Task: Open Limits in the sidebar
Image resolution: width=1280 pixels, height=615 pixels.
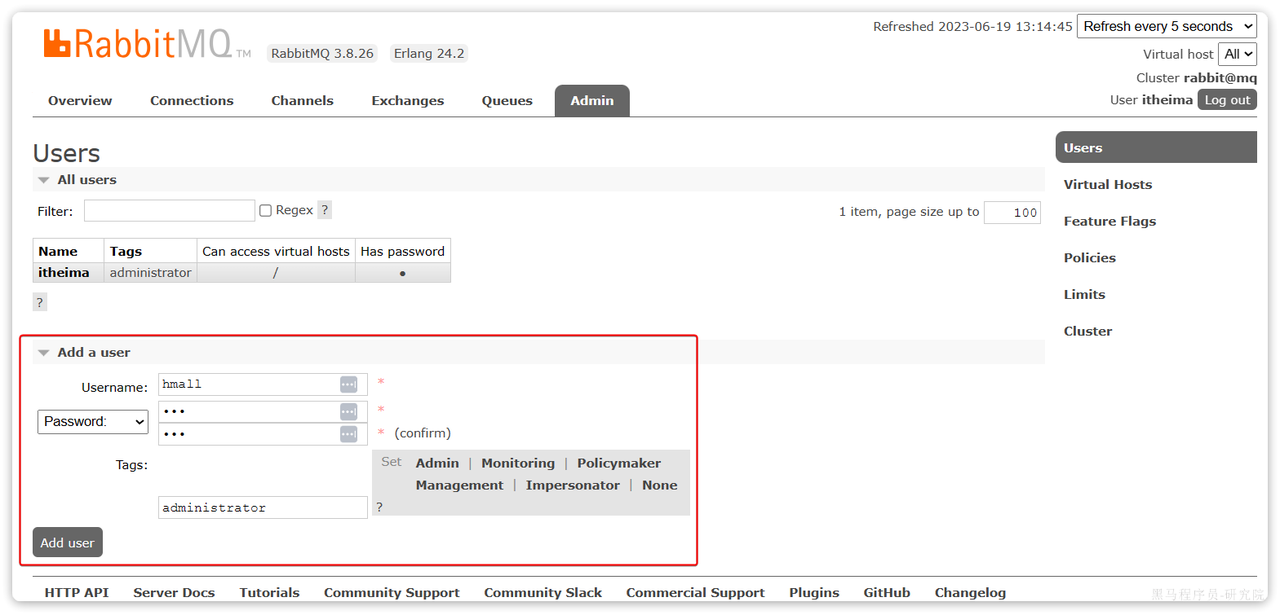Action: pos(1085,295)
